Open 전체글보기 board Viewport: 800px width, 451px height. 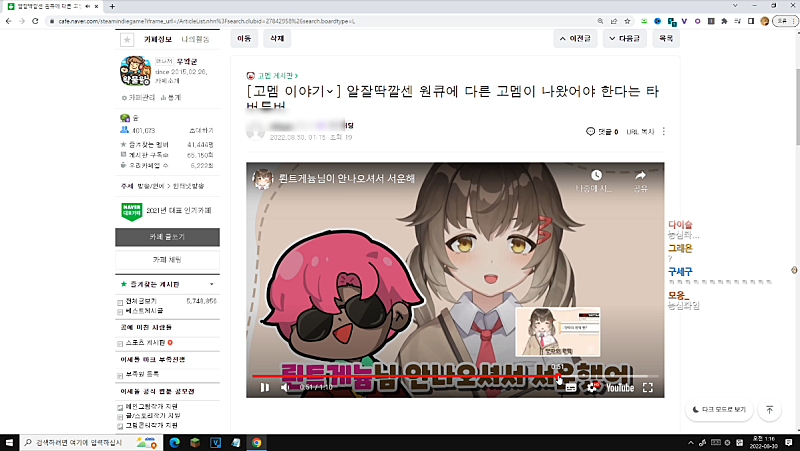point(141,302)
